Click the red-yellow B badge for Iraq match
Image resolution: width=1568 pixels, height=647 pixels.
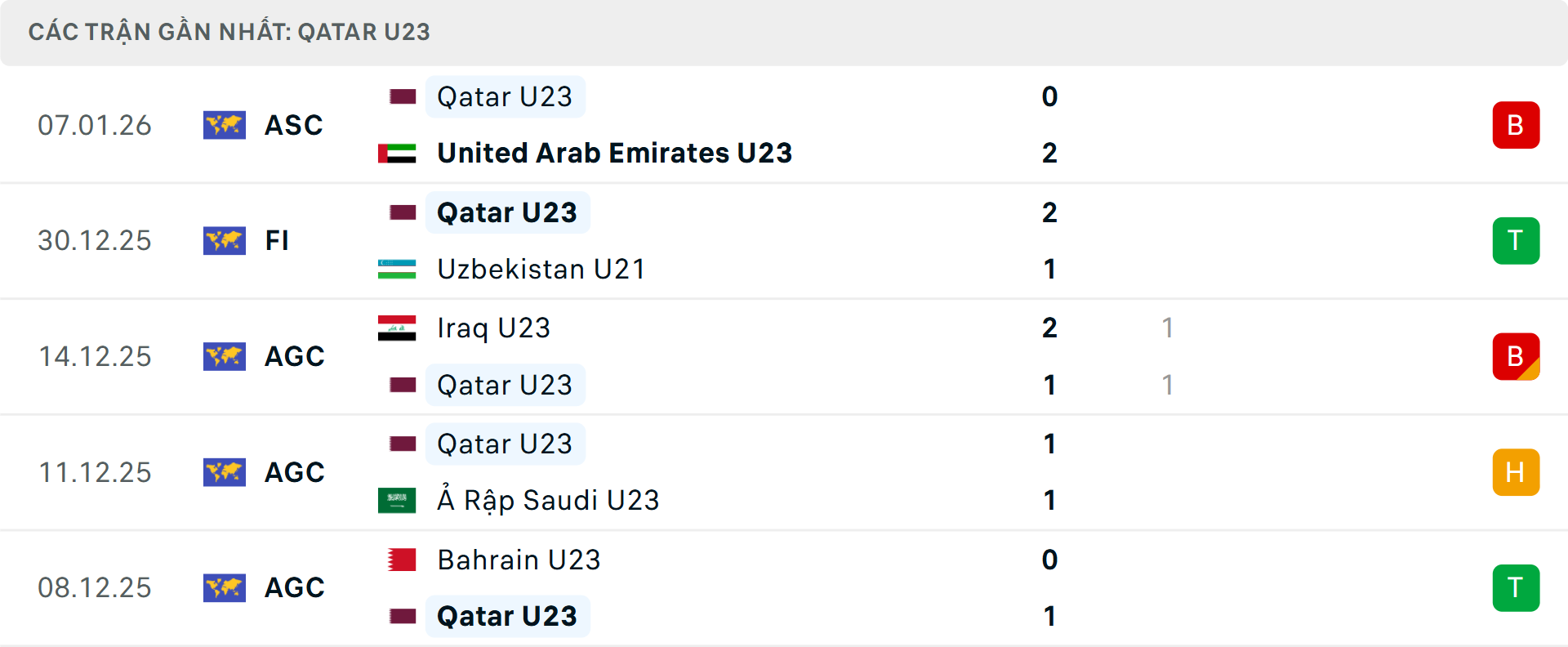click(1516, 356)
